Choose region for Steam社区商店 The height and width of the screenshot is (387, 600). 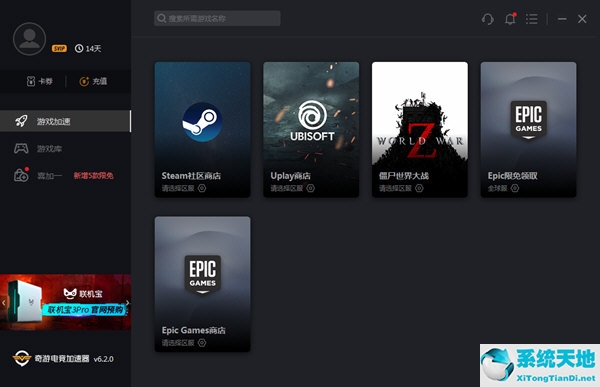(x=184, y=188)
